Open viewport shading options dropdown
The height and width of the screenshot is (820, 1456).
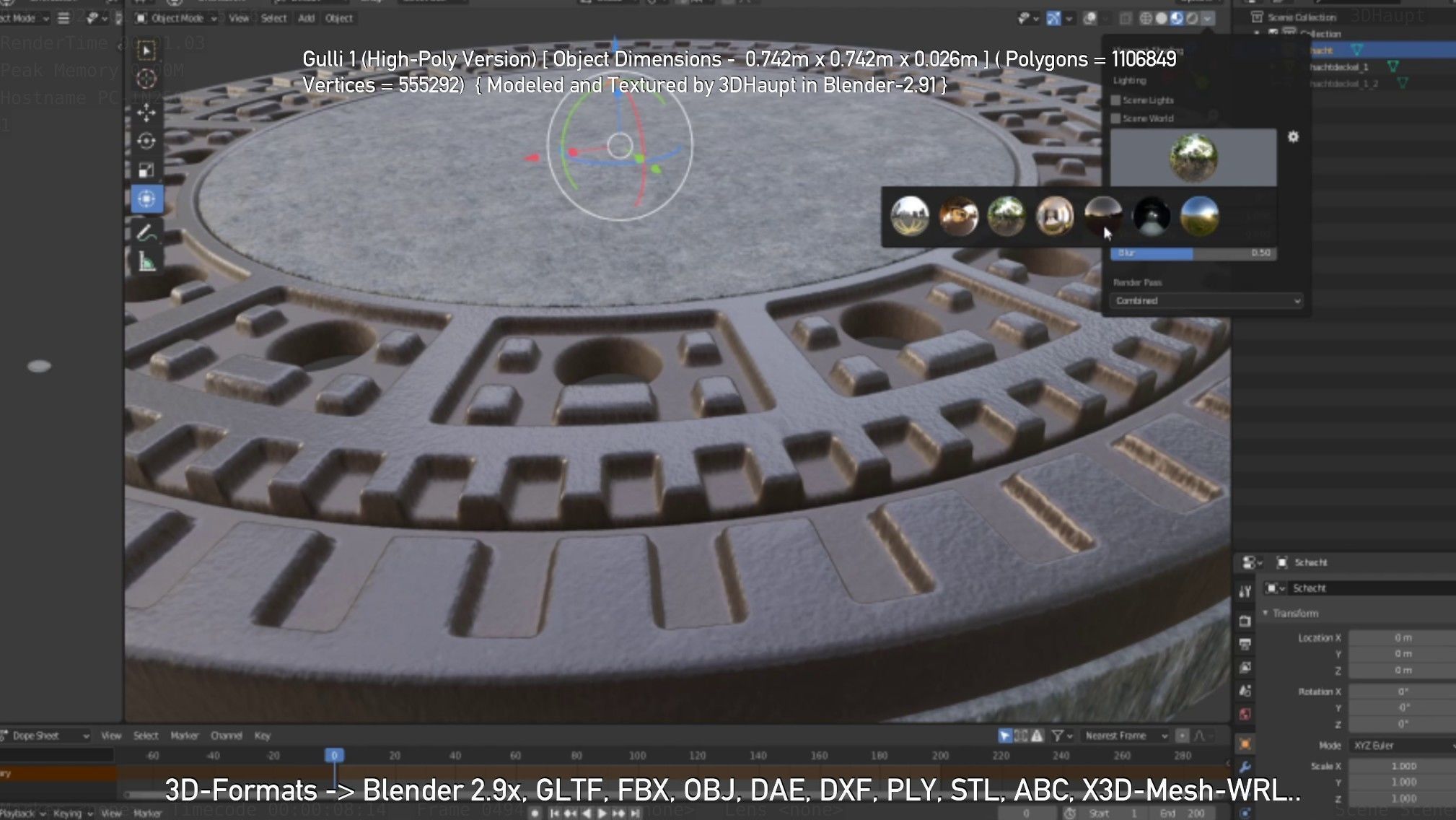pyautogui.click(x=1208, y=18)
